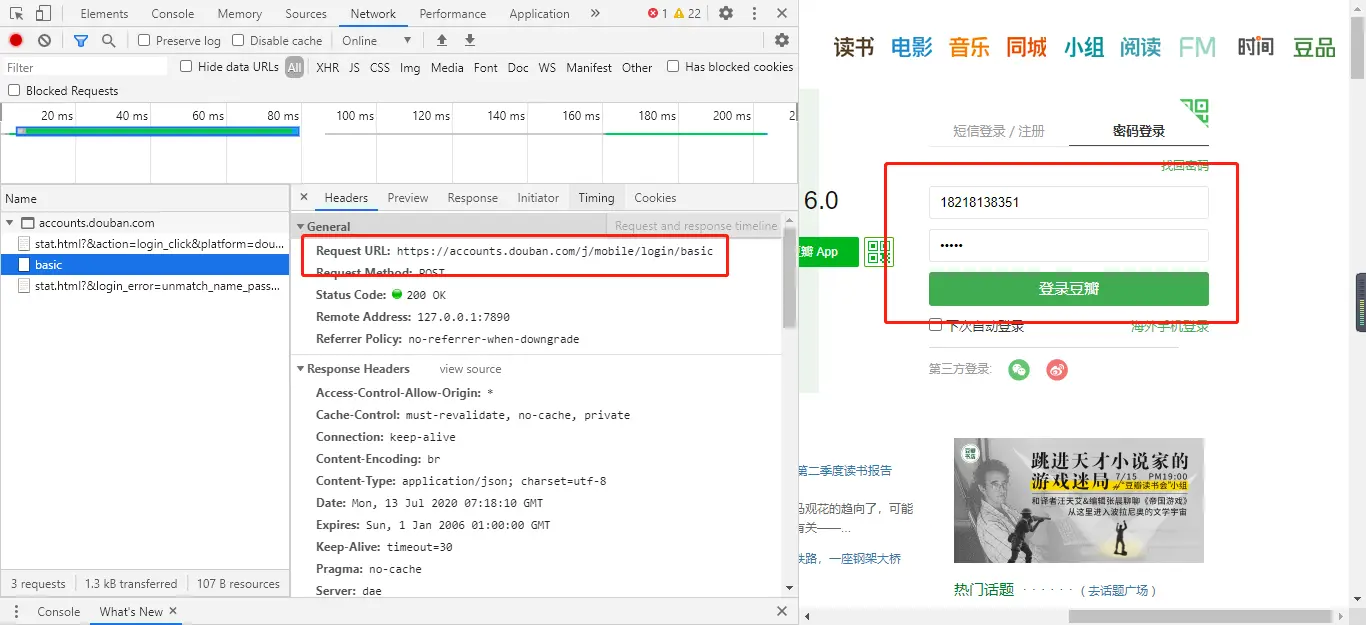Screen dimensions: 1366x625
Task: Enable Hide data URLs checkbox
Action: click(186, 66)
